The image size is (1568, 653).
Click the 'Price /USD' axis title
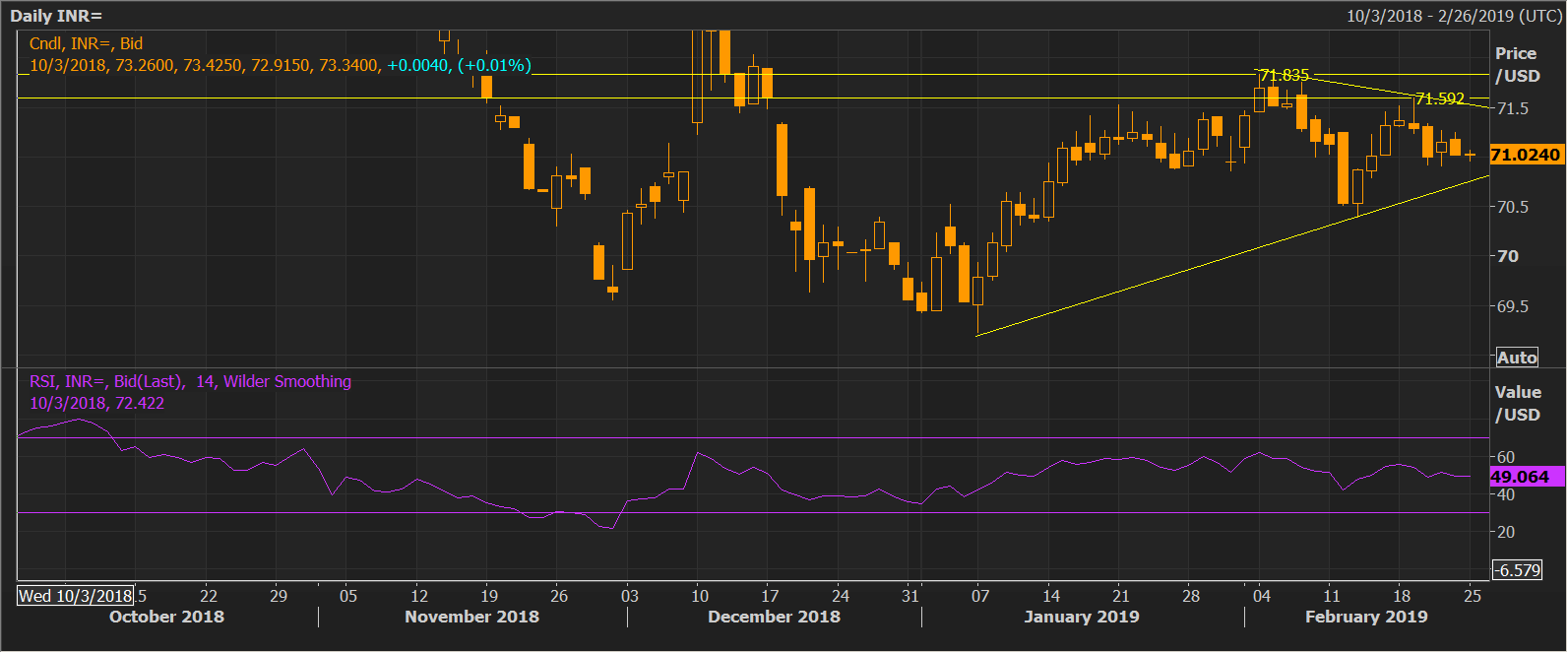click(1517, 65)
